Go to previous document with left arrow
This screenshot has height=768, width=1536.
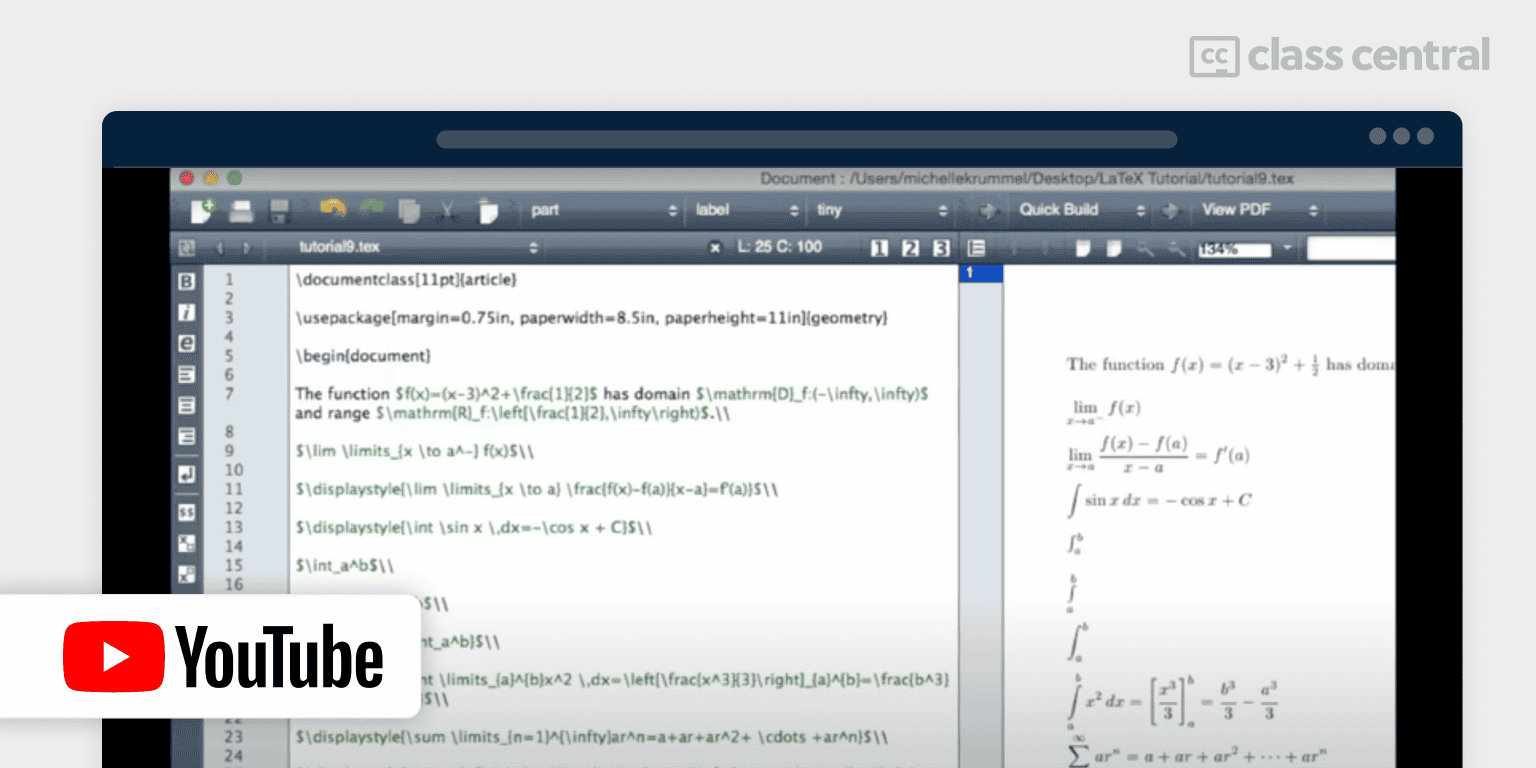(220, 247)
